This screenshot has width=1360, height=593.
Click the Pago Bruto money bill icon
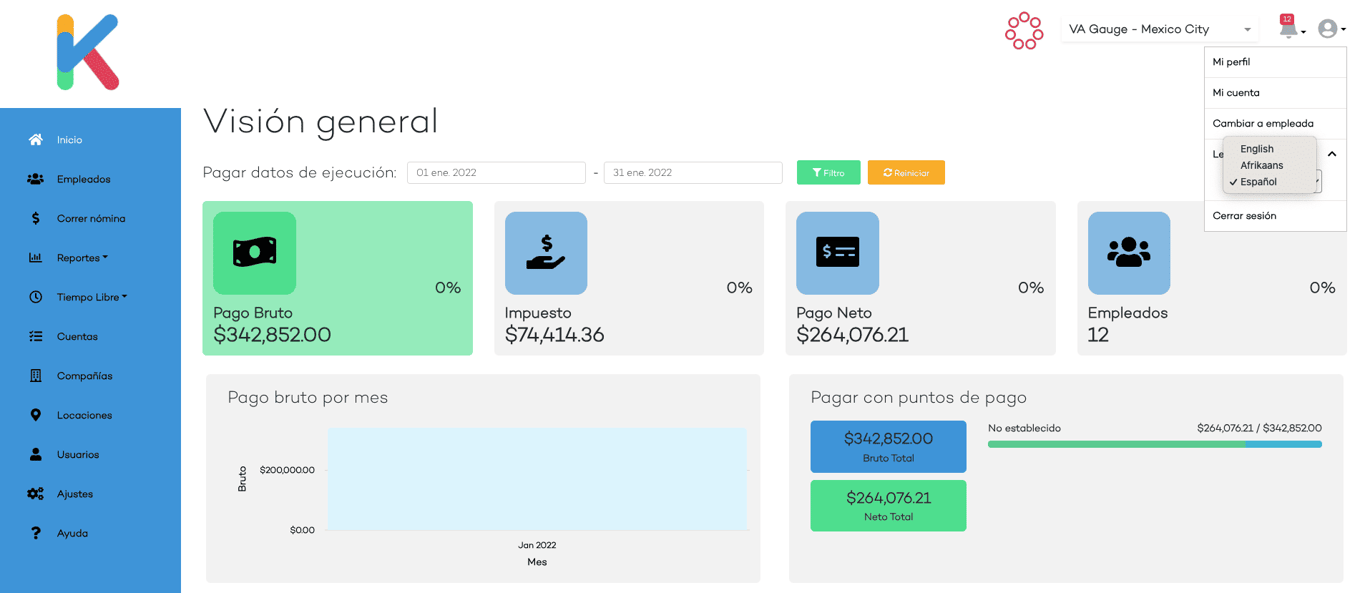[254, 253]
